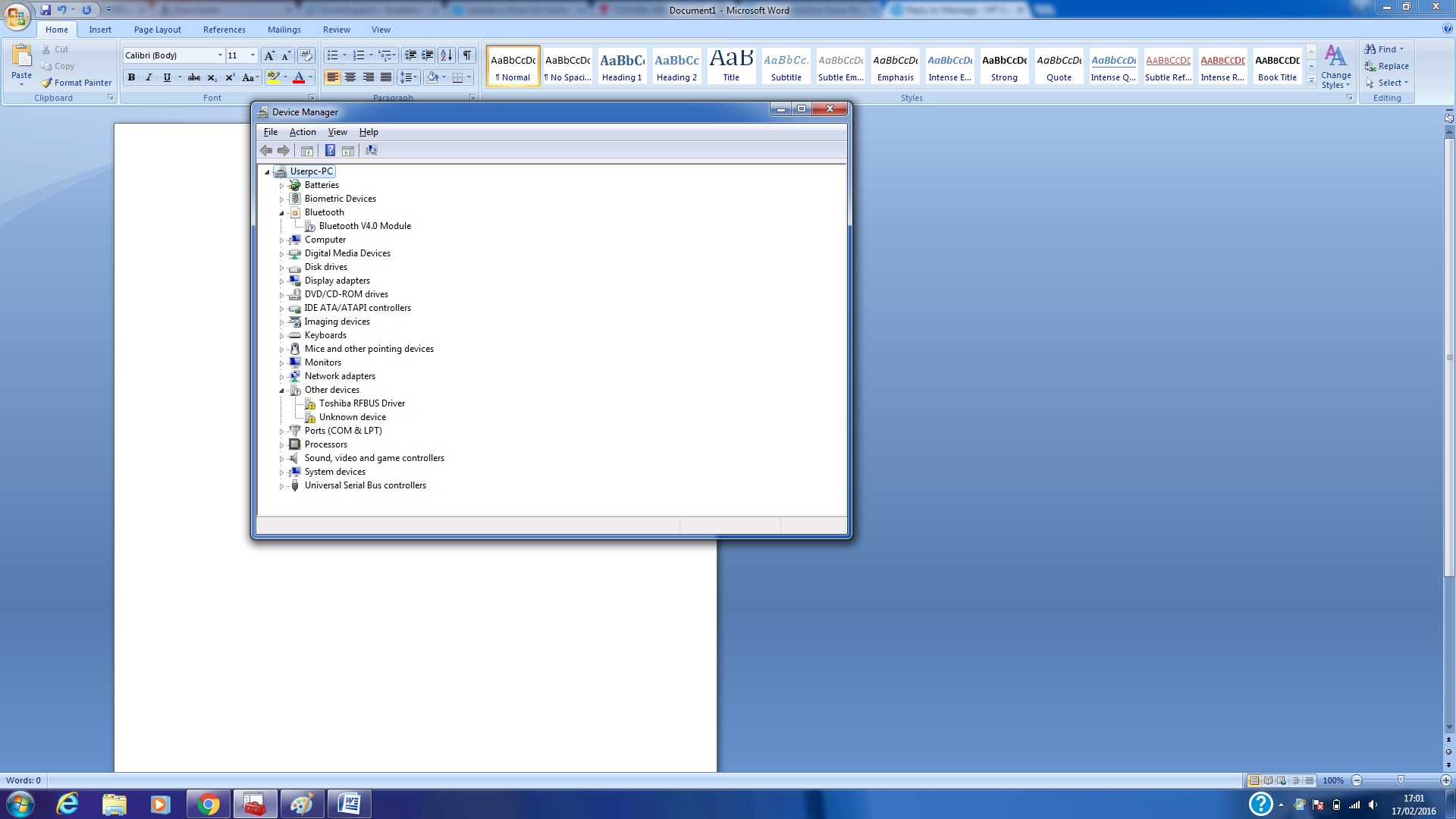The image size is (1456, 819).
Task: Click the Format Painter brush icon
Action: click(46, 83)
